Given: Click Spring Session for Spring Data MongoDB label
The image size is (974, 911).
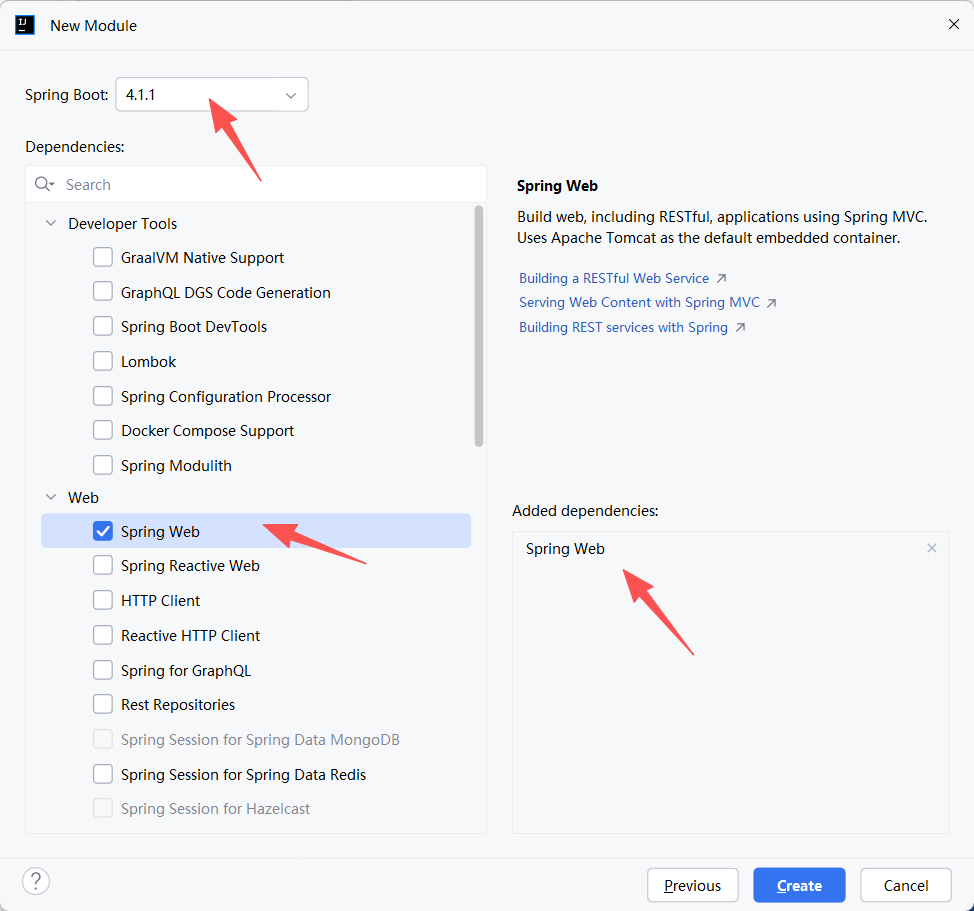Looking at the screenshot, I should pyautogui.click(x=260, y=740).
